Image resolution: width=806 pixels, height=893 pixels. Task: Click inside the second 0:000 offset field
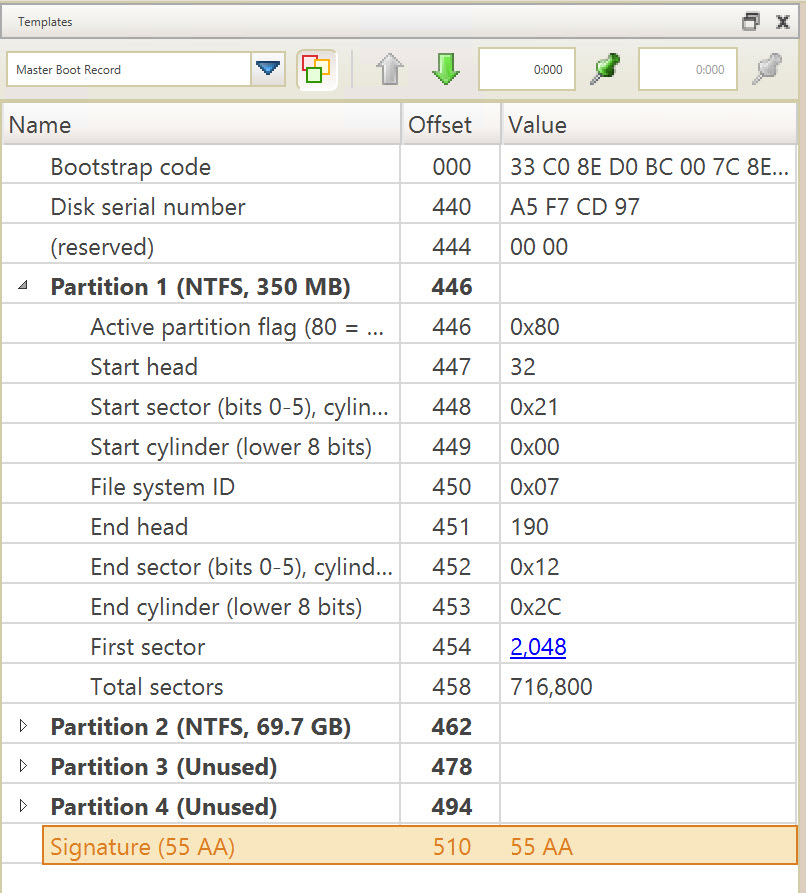coord(687,69)
